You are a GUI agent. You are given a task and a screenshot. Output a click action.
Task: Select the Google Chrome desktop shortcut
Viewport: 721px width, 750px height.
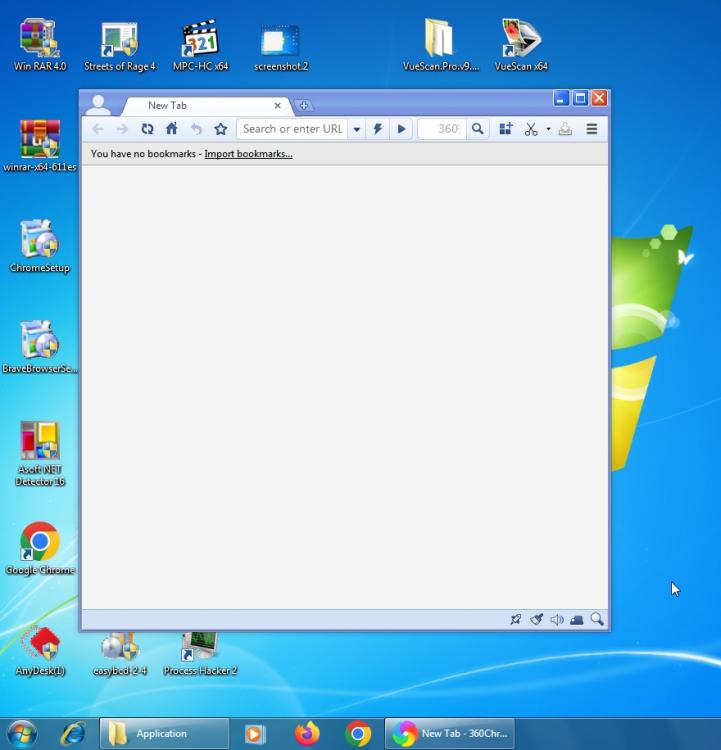click(x=40, y=549)
